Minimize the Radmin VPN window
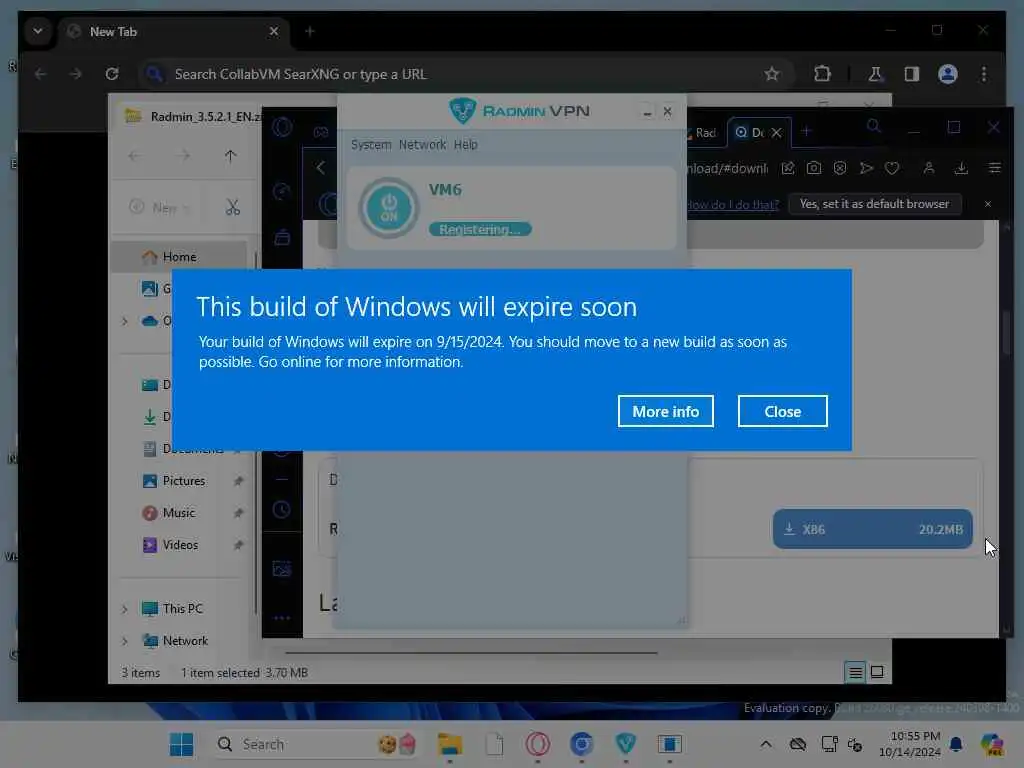 click(x=647, y=112)
